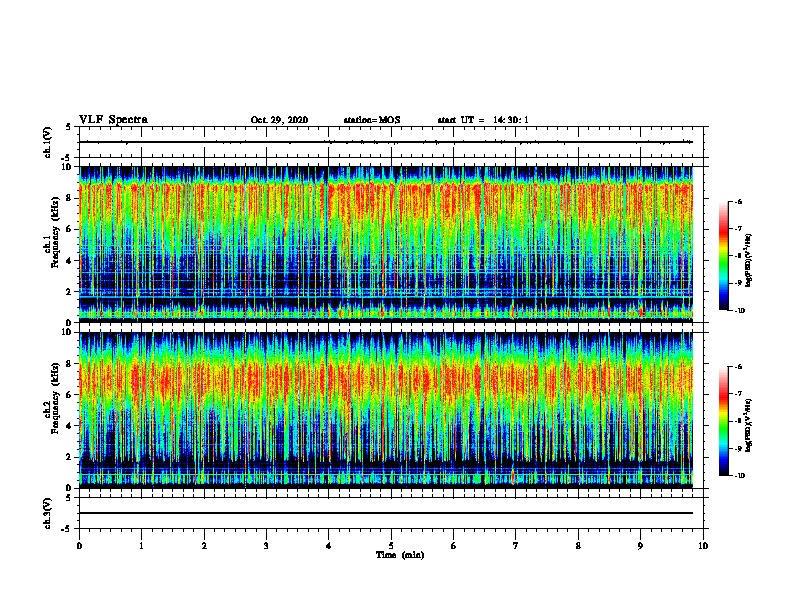This screenshot has width=792, height=612.
Task: Select the "Oct. 29, 2020" date label
Action: (x=279, y=120)
